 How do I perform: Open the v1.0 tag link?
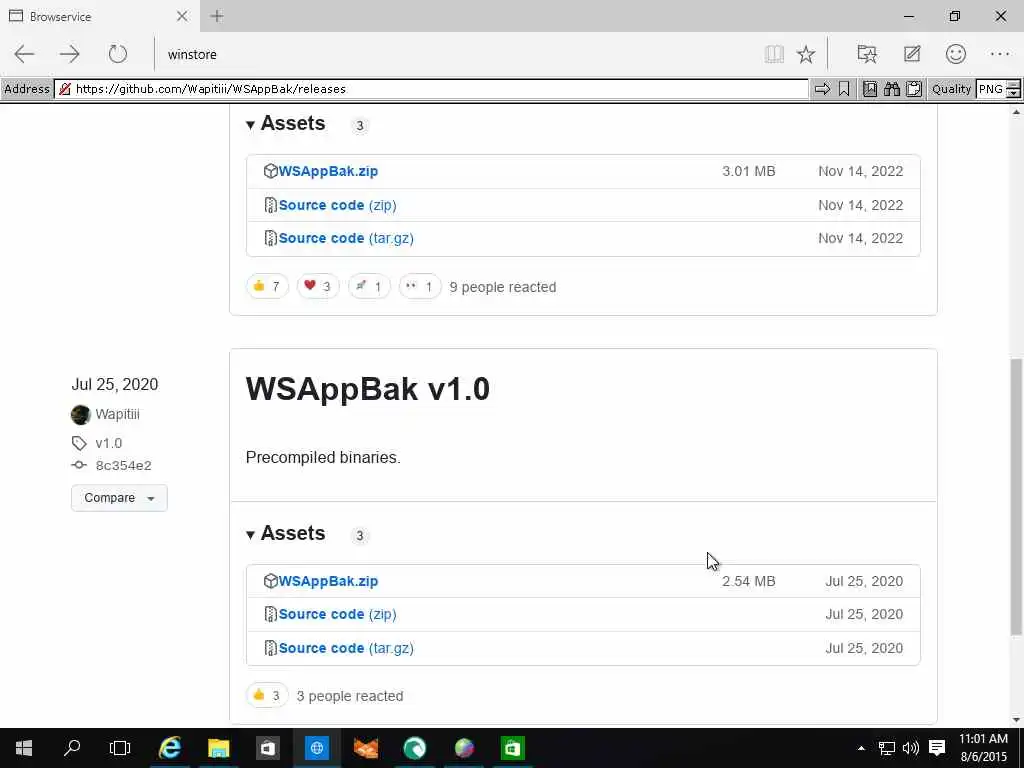click(108, 443)
